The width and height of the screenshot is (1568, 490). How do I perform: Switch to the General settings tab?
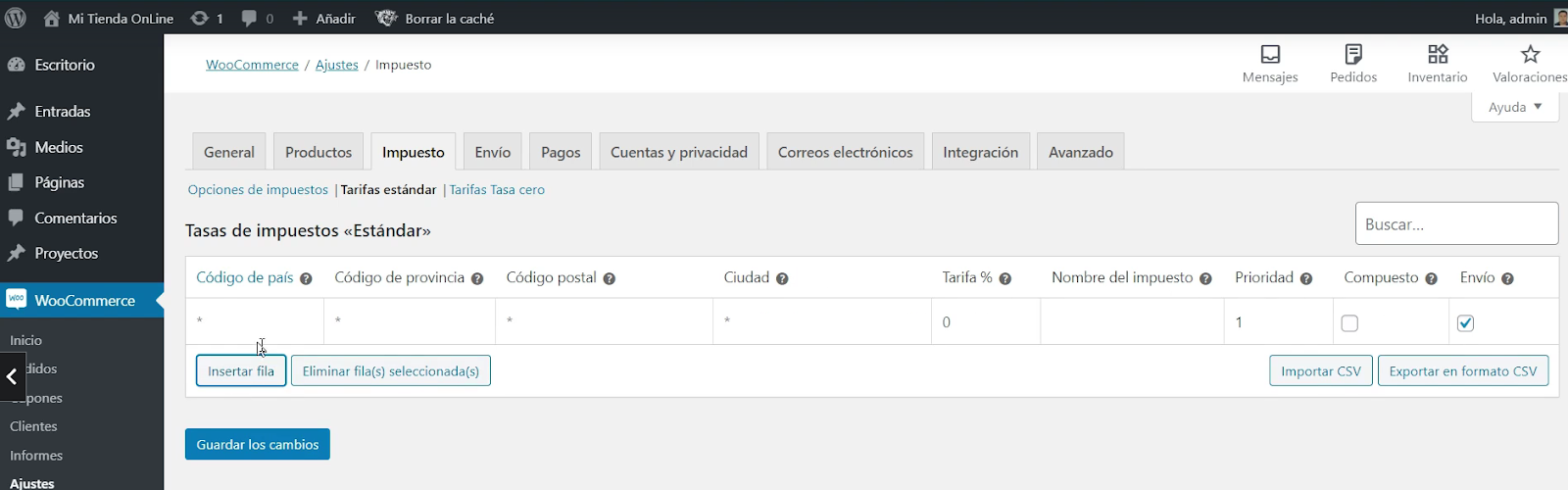pyautogui.click(x=229, y=152)
